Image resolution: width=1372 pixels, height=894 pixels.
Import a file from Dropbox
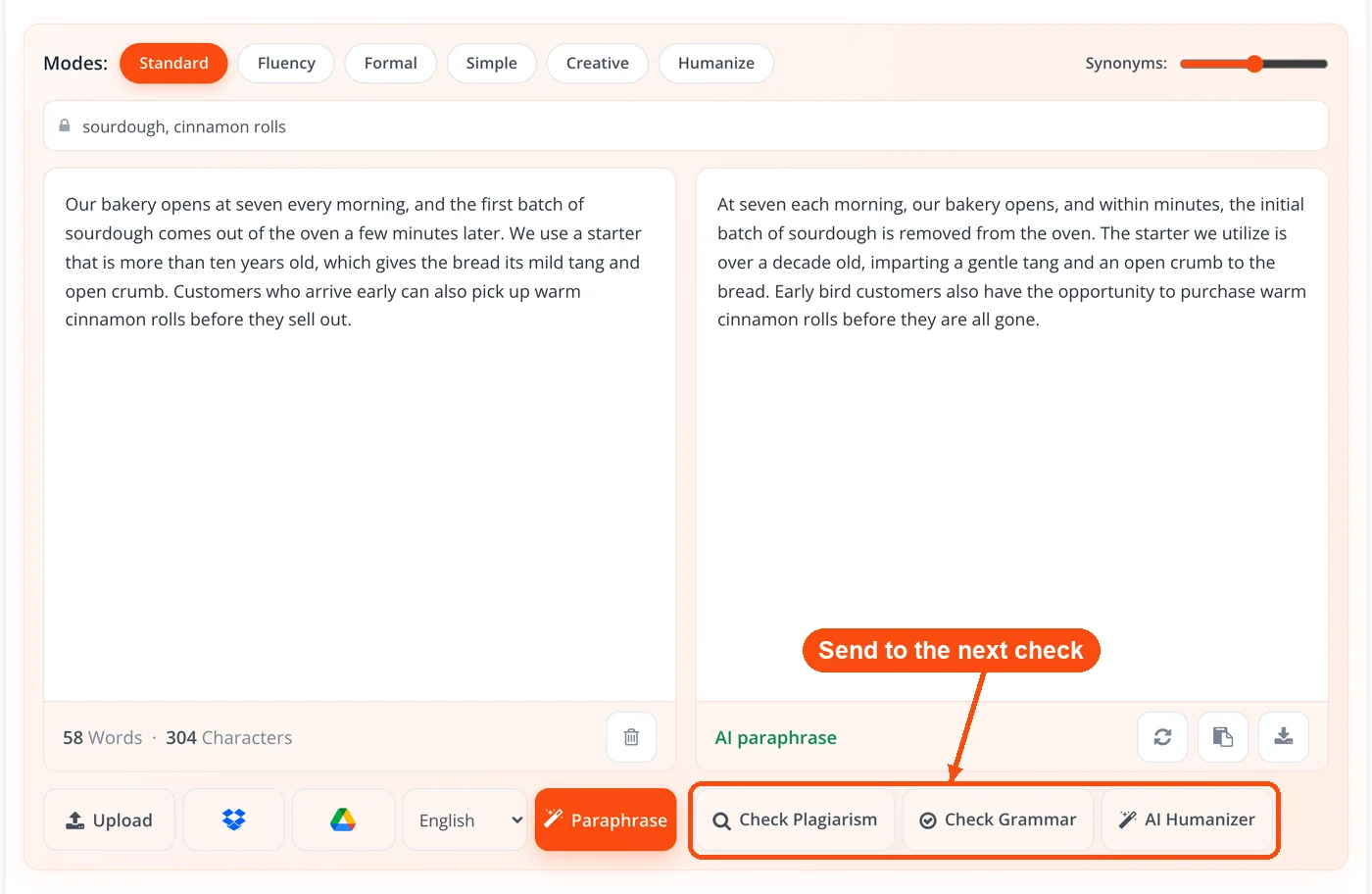click(x=233, y=819)
